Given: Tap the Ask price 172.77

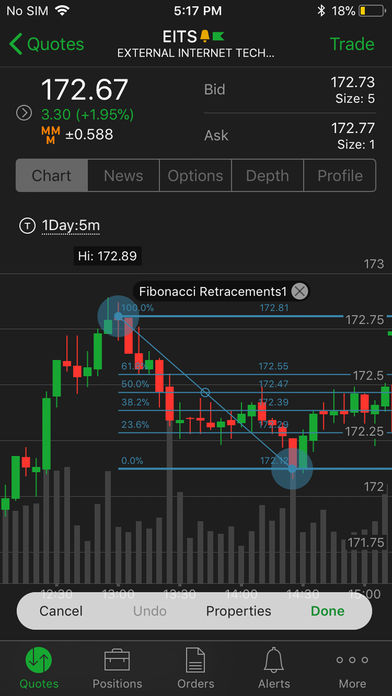Looking at the screenshot, I should (x=353, y=128).
